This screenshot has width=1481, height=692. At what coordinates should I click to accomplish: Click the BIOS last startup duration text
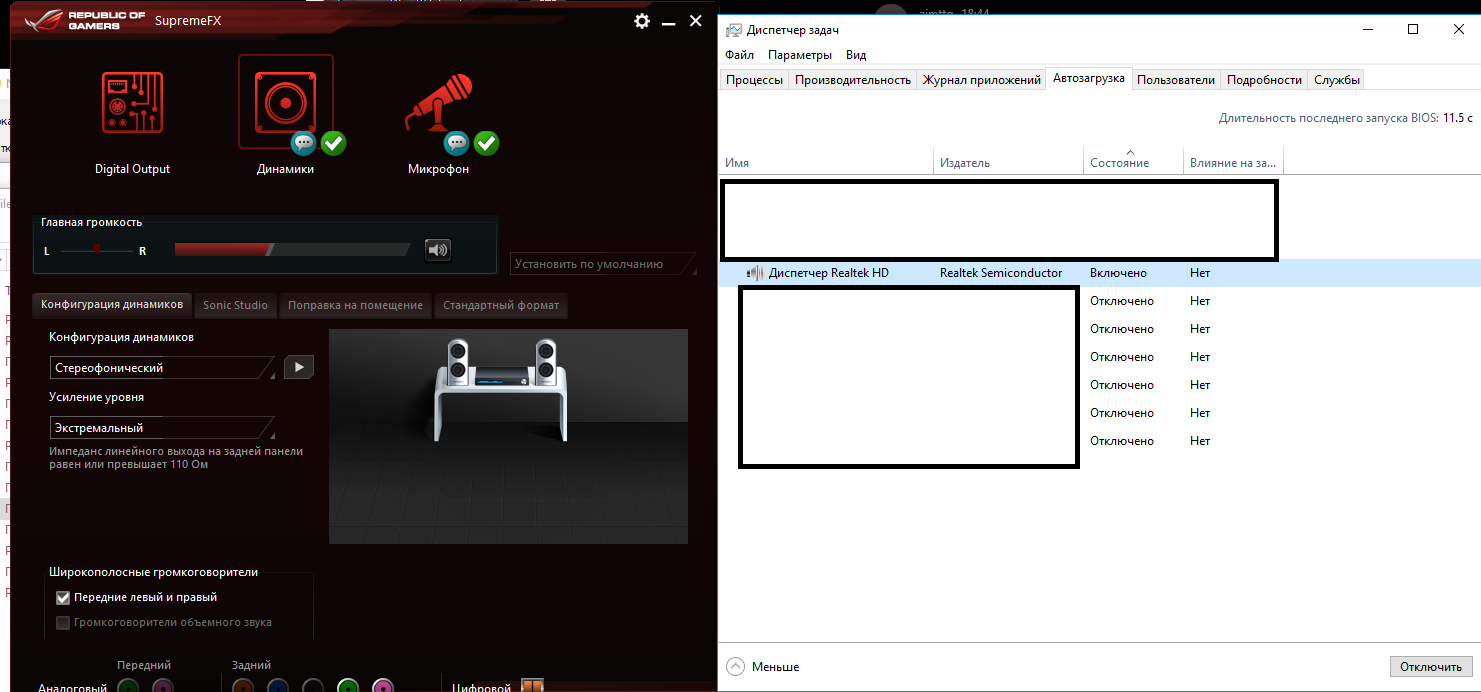(x=1345, y=118)
